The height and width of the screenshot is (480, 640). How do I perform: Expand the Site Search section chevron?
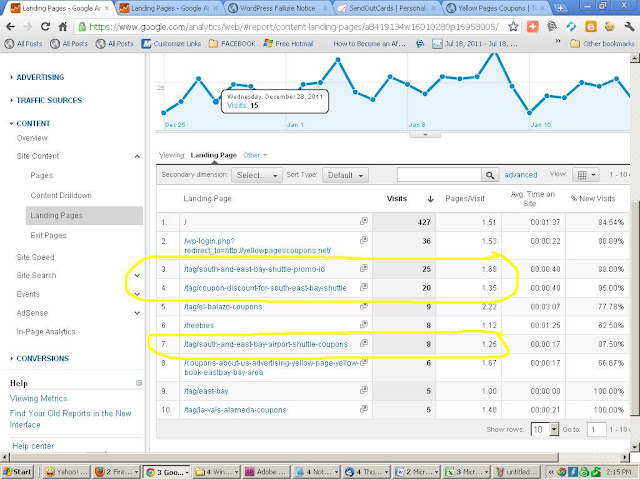[137, 276]
